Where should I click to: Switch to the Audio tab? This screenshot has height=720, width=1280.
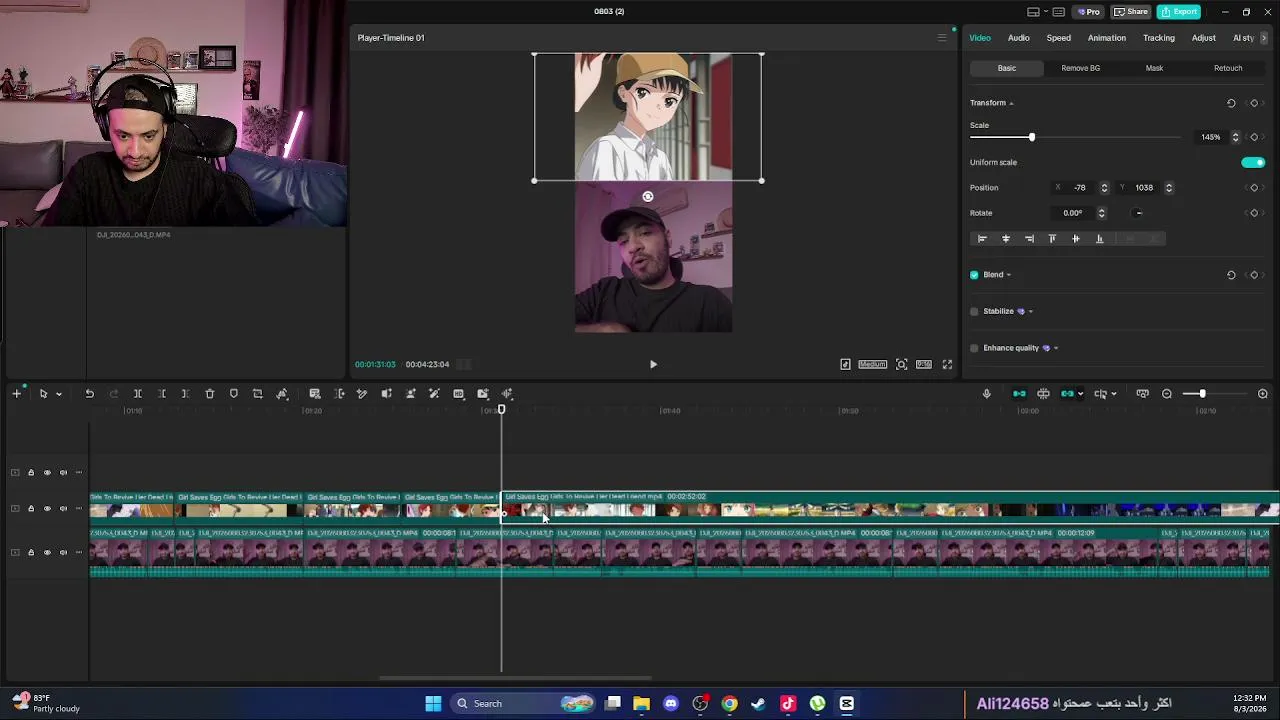pyautogui.click(x=1018, y=38)
